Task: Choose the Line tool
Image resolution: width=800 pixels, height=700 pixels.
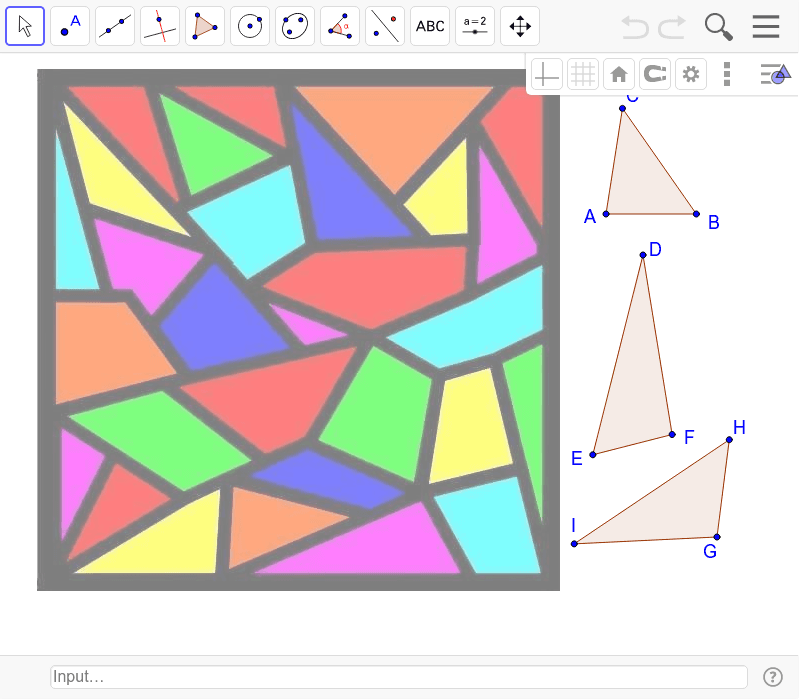Action: (x=114, y=26)
